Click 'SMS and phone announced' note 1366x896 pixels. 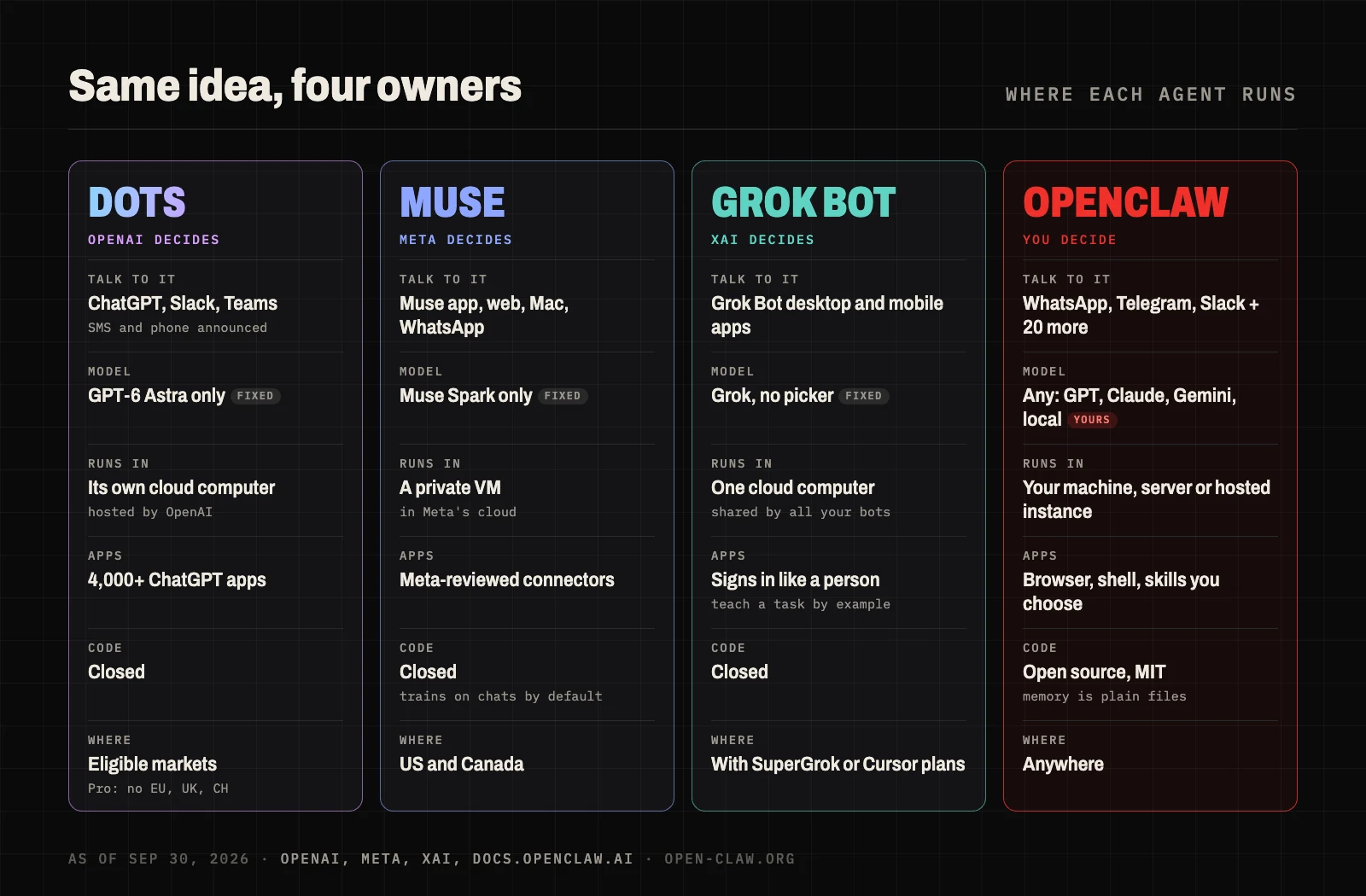tap(178, 328)
